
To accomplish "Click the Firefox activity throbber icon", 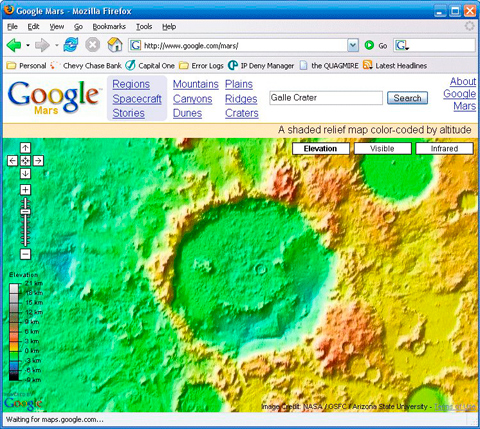I will pyautogui.click(x=469, y=26).
